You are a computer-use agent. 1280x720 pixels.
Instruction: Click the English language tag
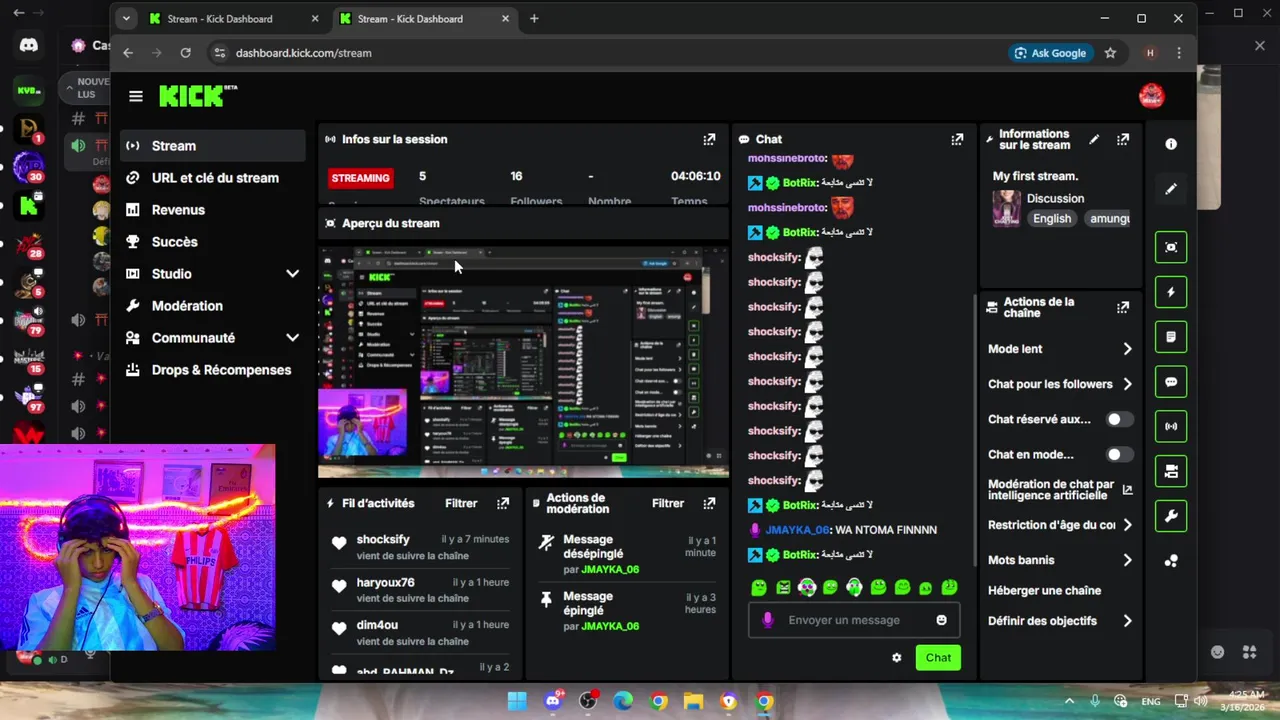tap(1052, 219)
